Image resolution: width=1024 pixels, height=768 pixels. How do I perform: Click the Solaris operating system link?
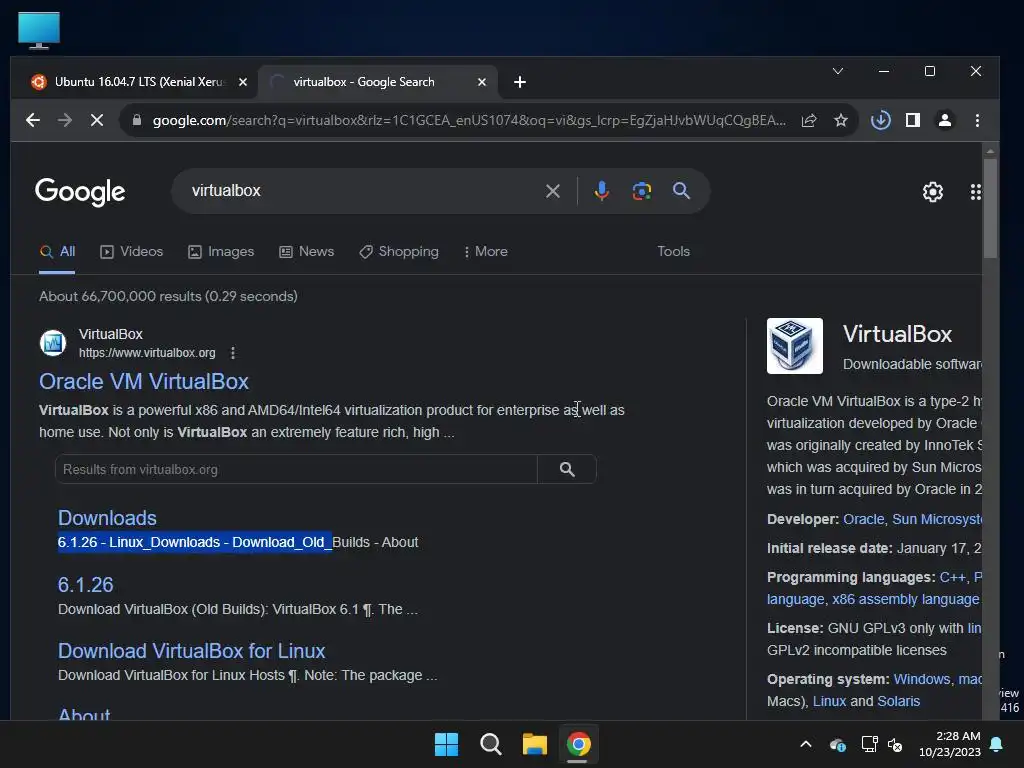[x=898, y=701]
